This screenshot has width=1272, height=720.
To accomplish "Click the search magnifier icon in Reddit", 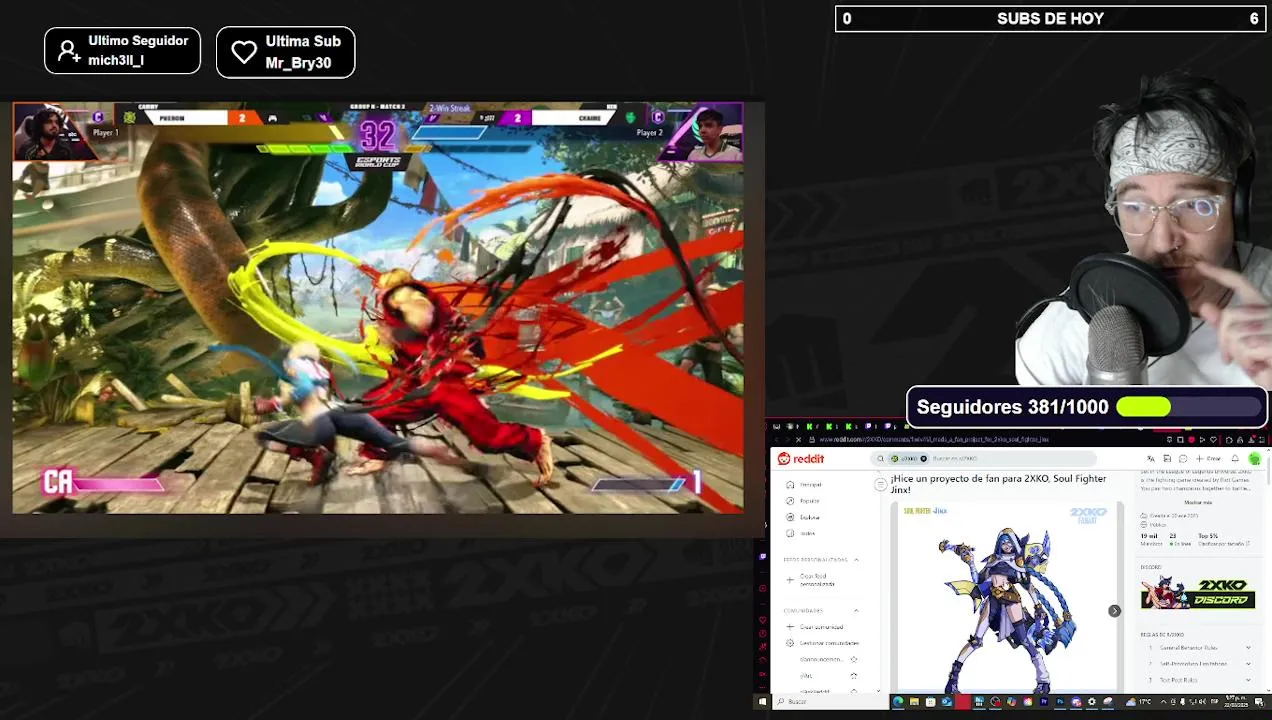I will click(881, 459).
